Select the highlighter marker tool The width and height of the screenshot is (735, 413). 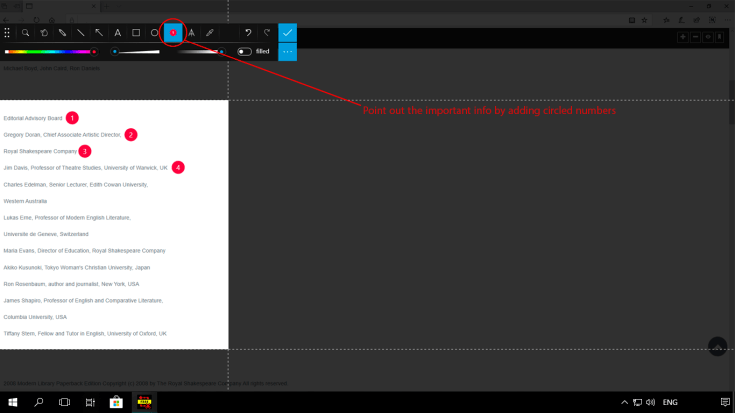(x=210, y=33)
